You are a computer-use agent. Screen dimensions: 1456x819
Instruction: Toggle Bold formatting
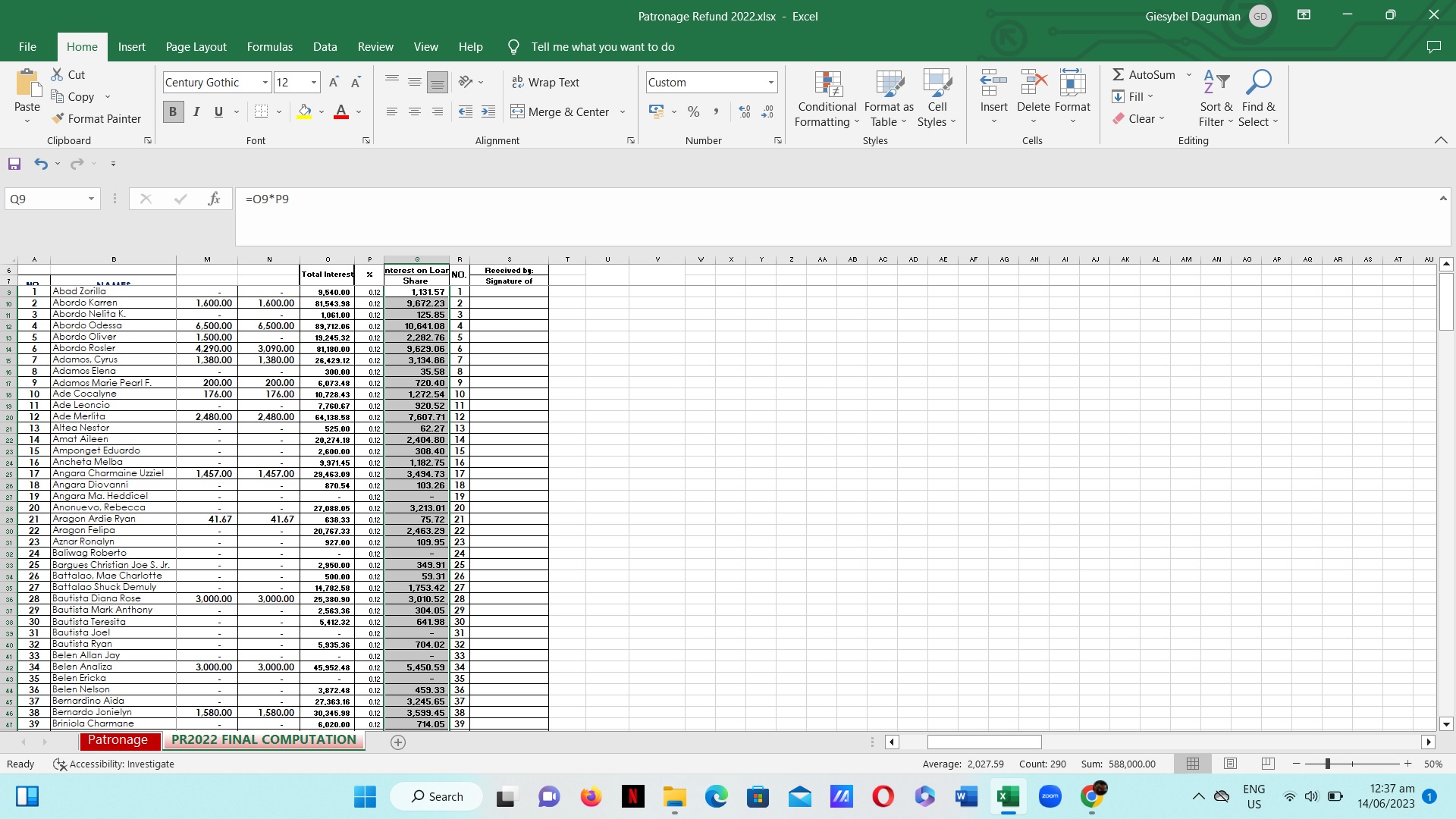tap(173, 112)
